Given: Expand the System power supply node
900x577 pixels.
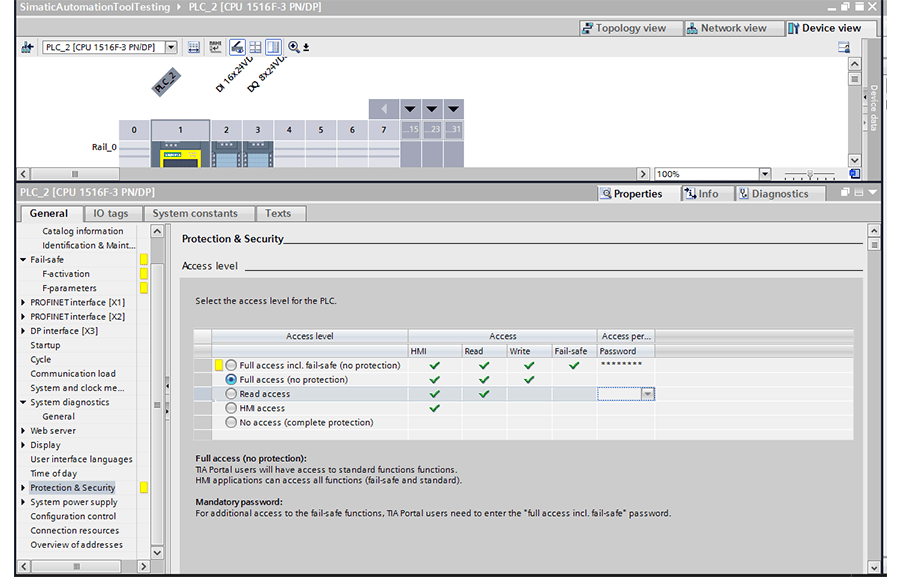Looking at the screenshot, I should click(23, 502).
